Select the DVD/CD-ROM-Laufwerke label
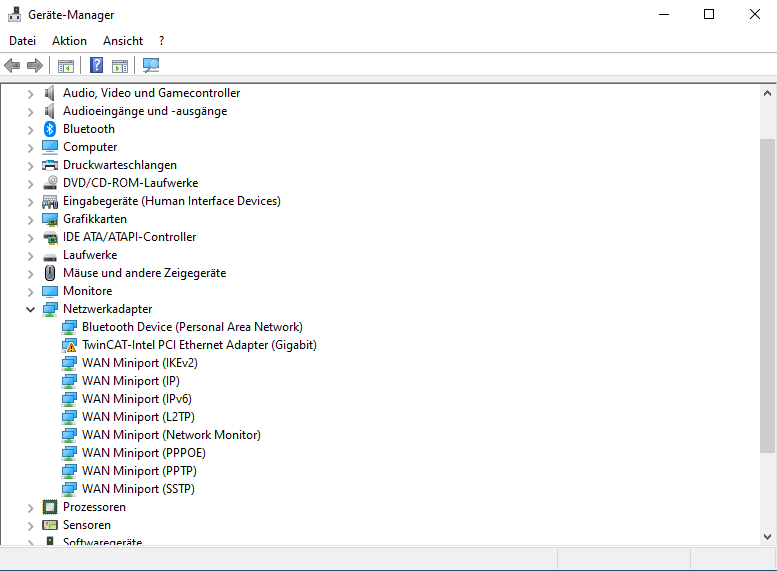777x571 pixels. pyautogui.click(x=130, y=183)
